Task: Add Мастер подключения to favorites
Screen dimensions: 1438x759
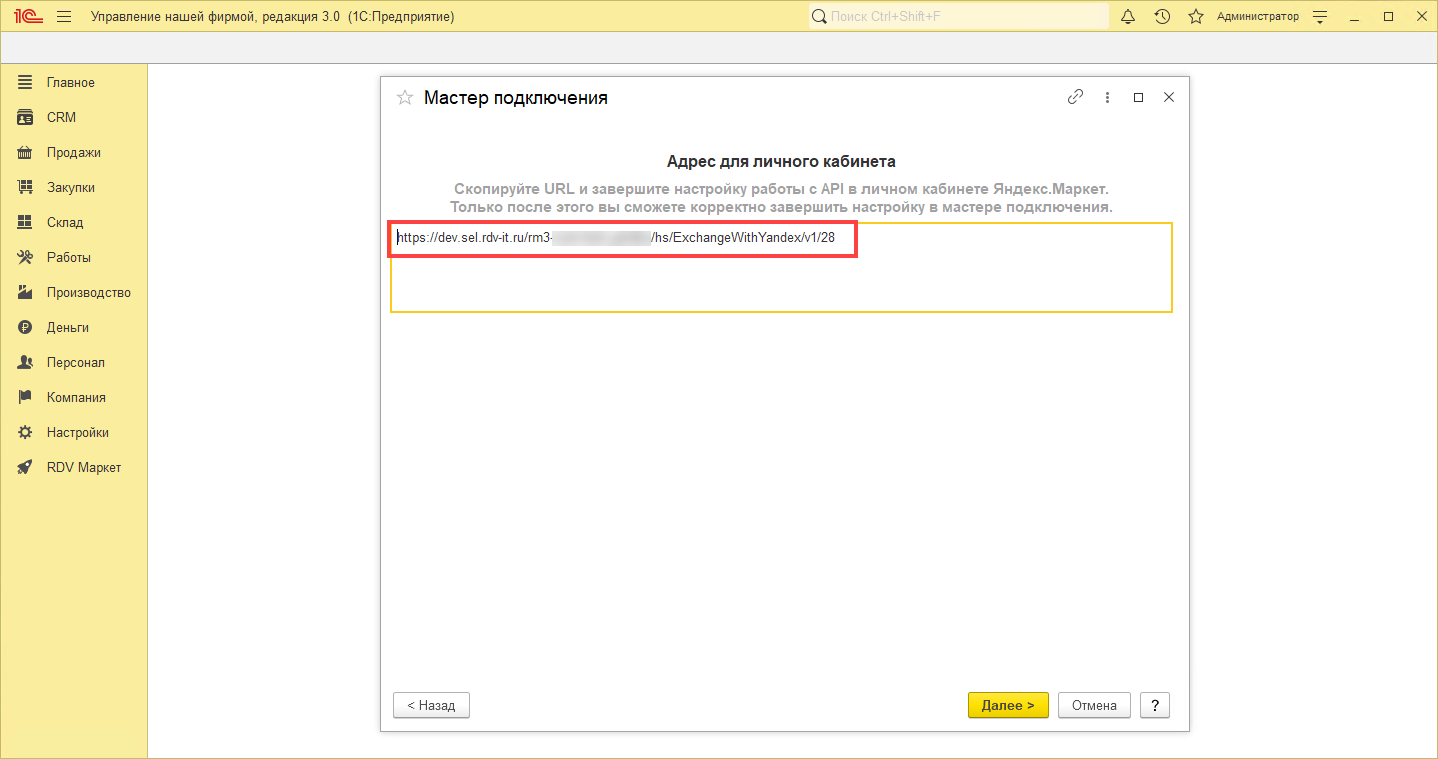Action: coord(405,98)
